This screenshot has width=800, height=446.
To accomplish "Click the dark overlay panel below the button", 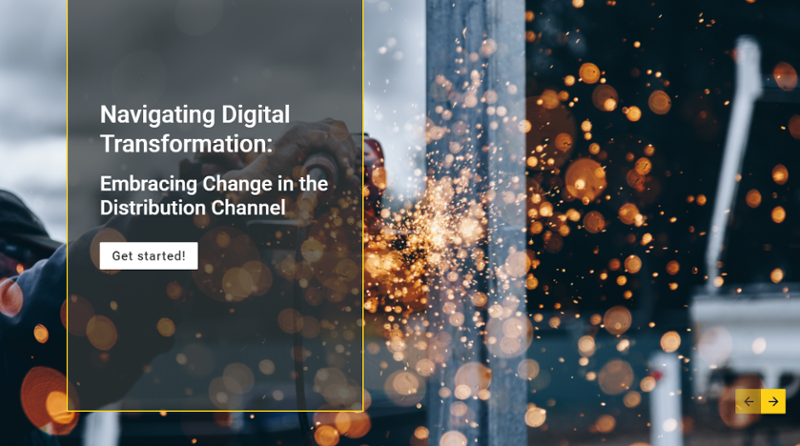I will click(x=214, y=340).
